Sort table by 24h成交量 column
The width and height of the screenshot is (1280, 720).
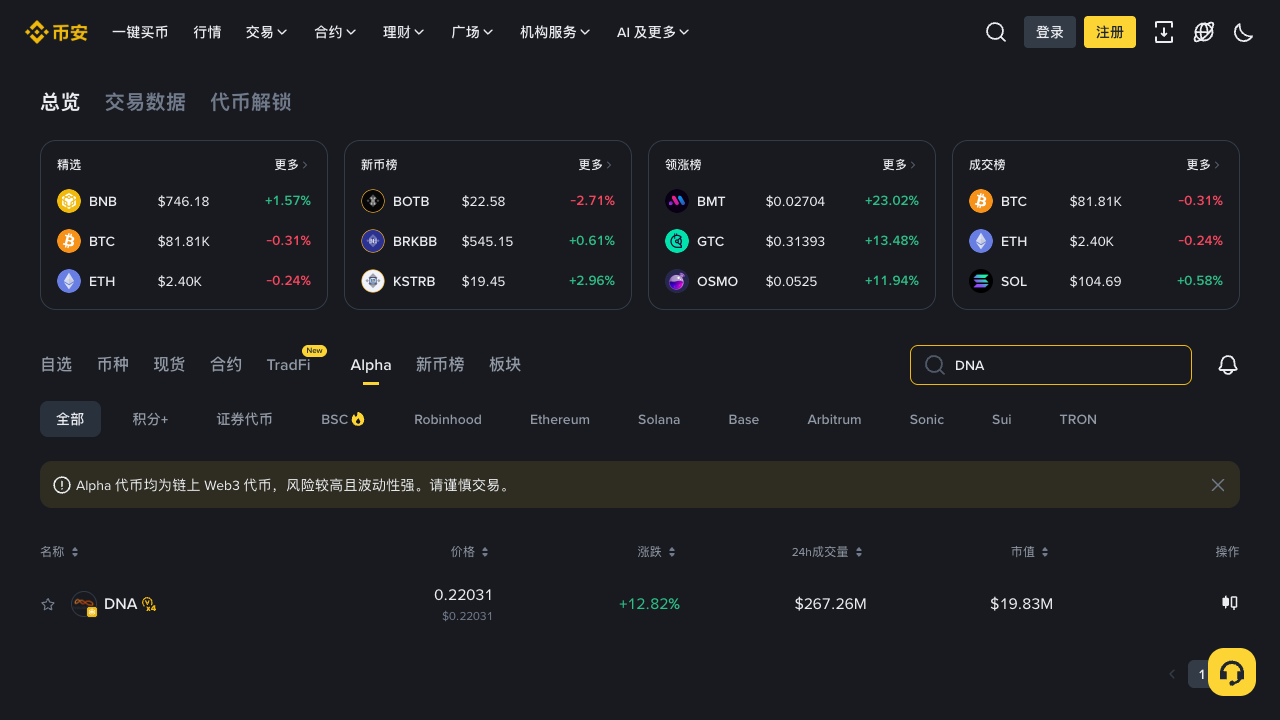coord(828,552)
